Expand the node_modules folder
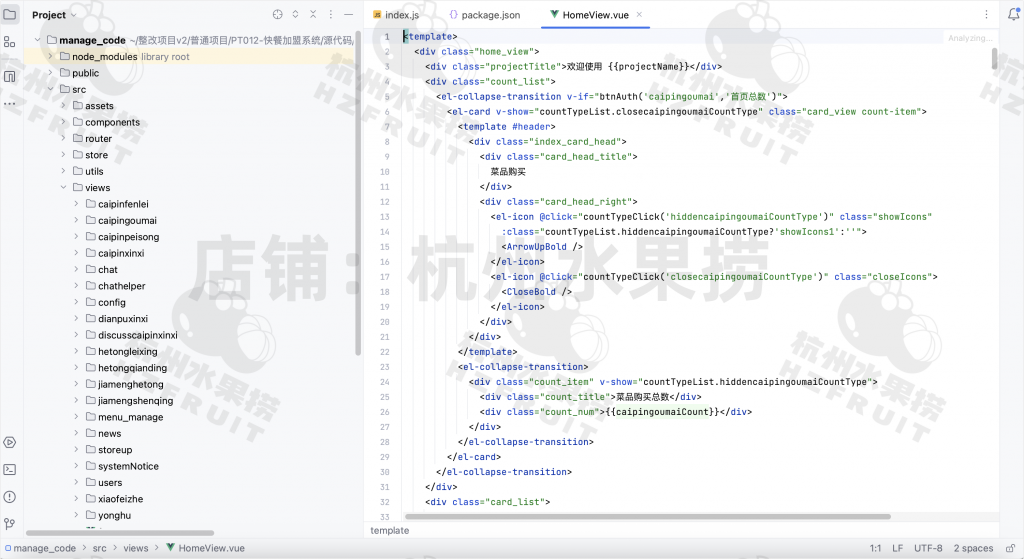 click(x=50, y=57)
